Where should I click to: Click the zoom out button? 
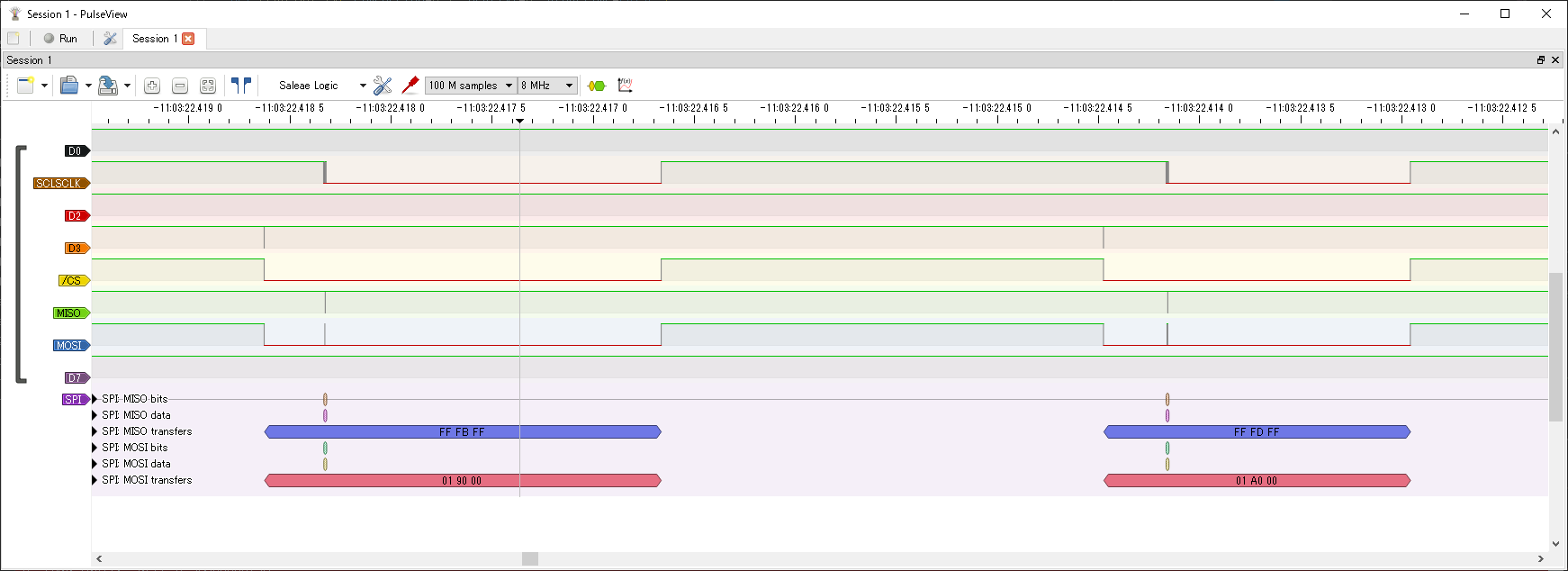[x=180, y=86]
